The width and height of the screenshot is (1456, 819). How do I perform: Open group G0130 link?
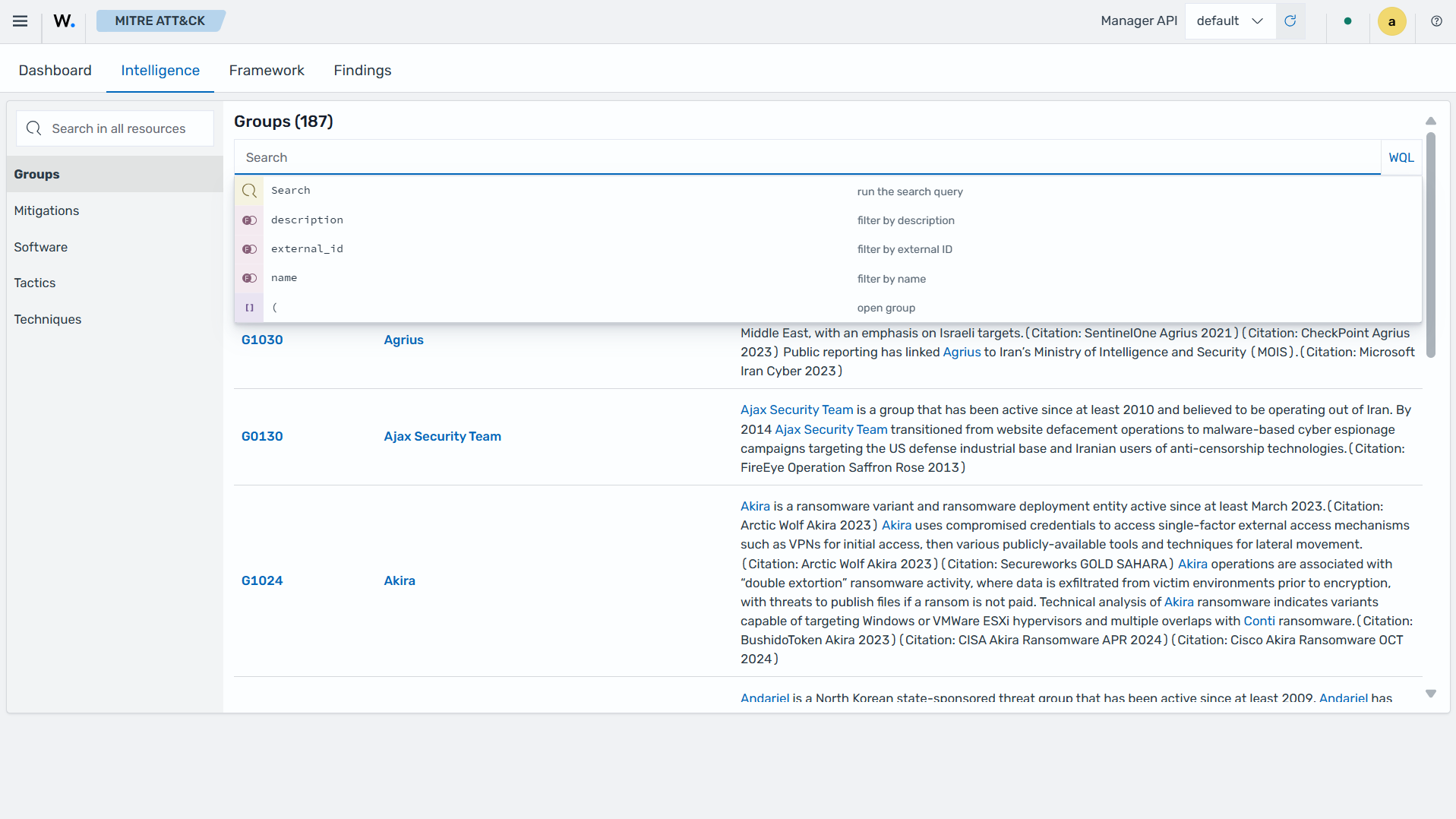pyautogui.click(x=262, y=437)
